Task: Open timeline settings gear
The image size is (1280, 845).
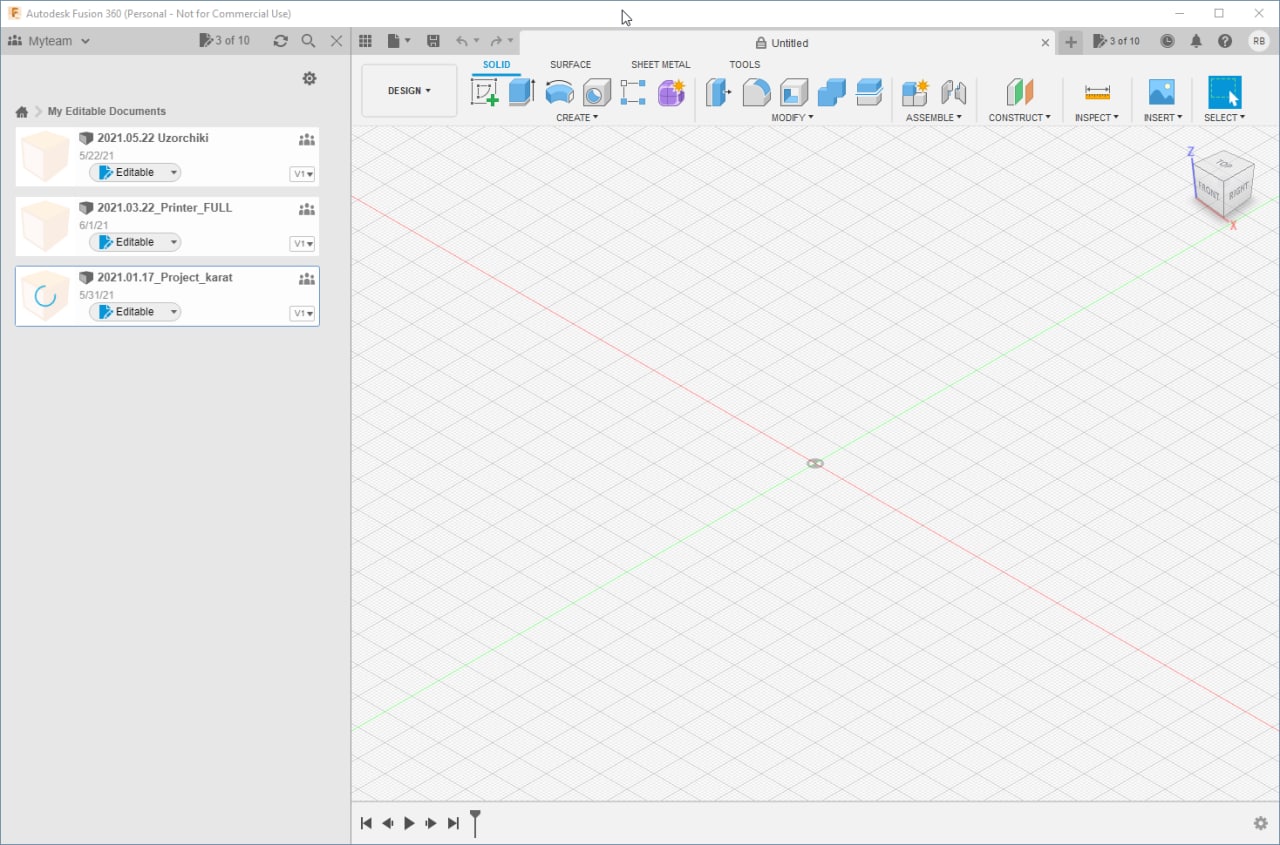Action: point(1260,823)
